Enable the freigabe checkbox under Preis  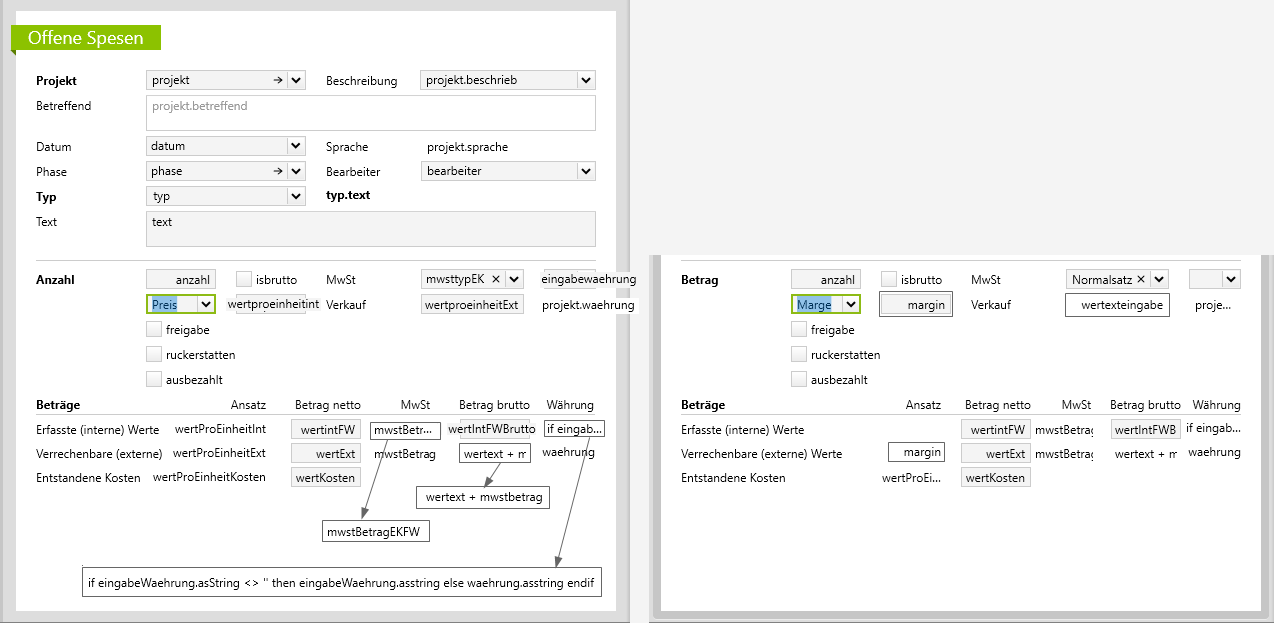click(x=154, y=329)
